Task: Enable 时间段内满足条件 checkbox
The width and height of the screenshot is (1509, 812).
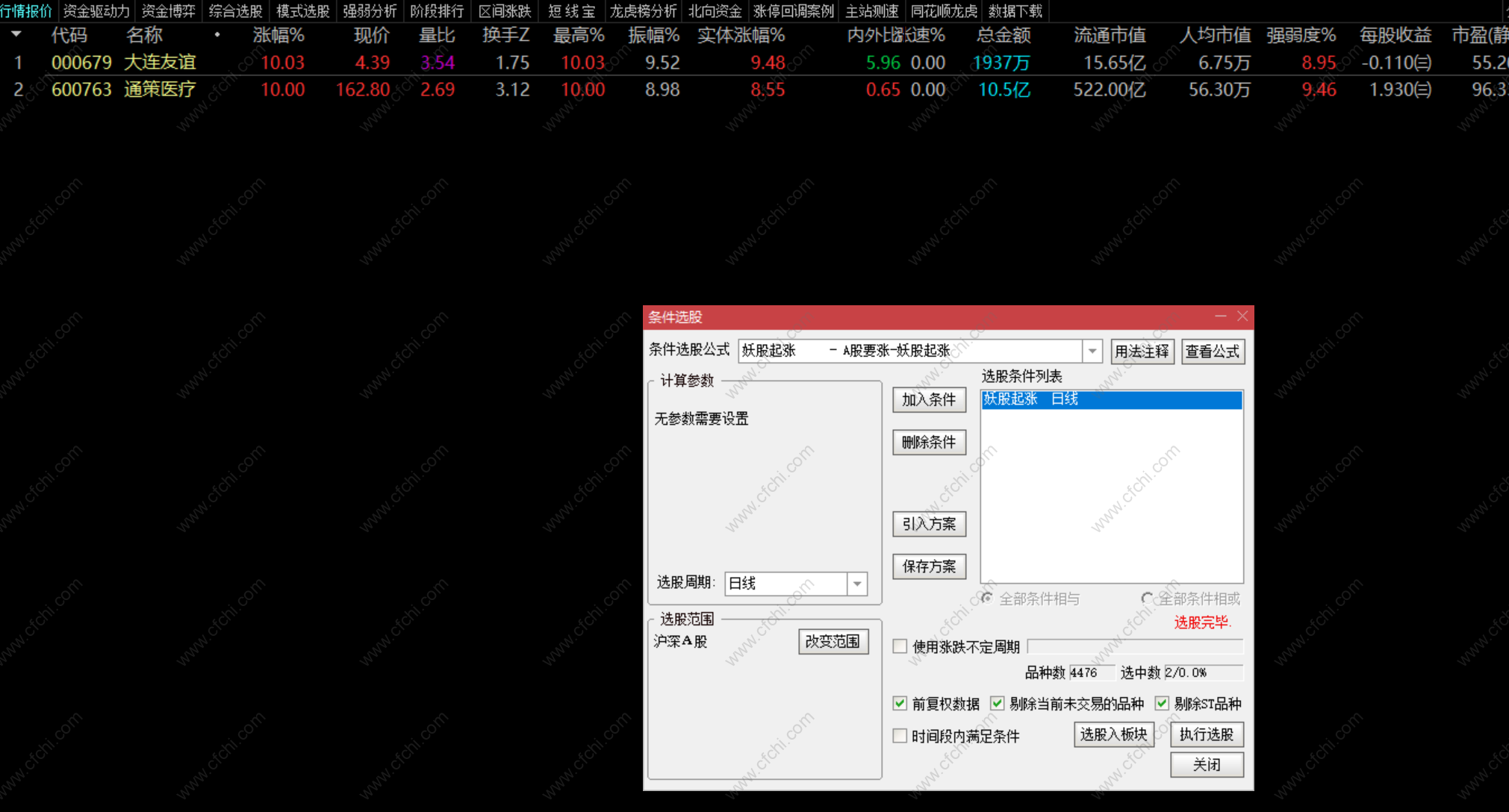Action: [900, 736]
